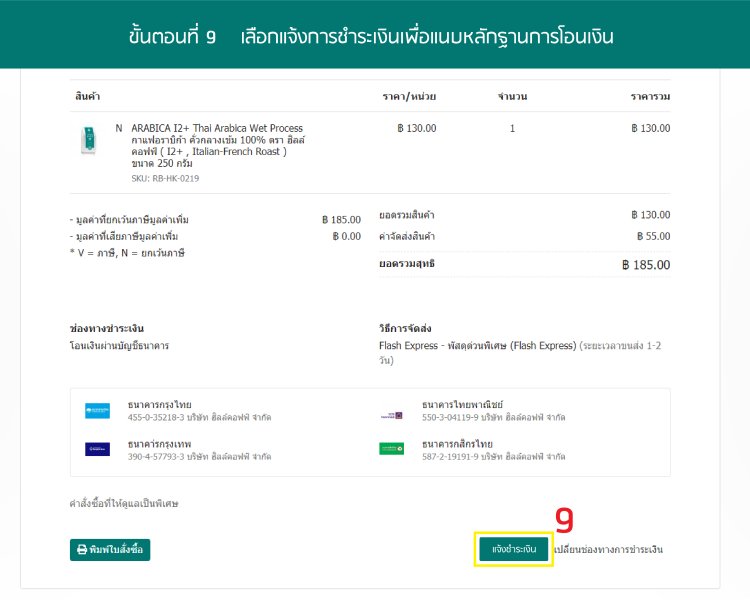The image size is (750, 600).
Task: Click the คำสั่งซื้อที่ให้ดูแลเป็นพิเศษ special order note
Action: 124,503
